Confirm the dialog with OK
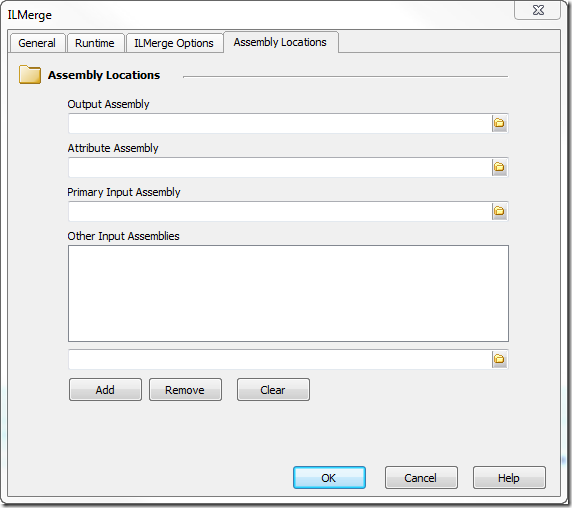 pos(329,477)
